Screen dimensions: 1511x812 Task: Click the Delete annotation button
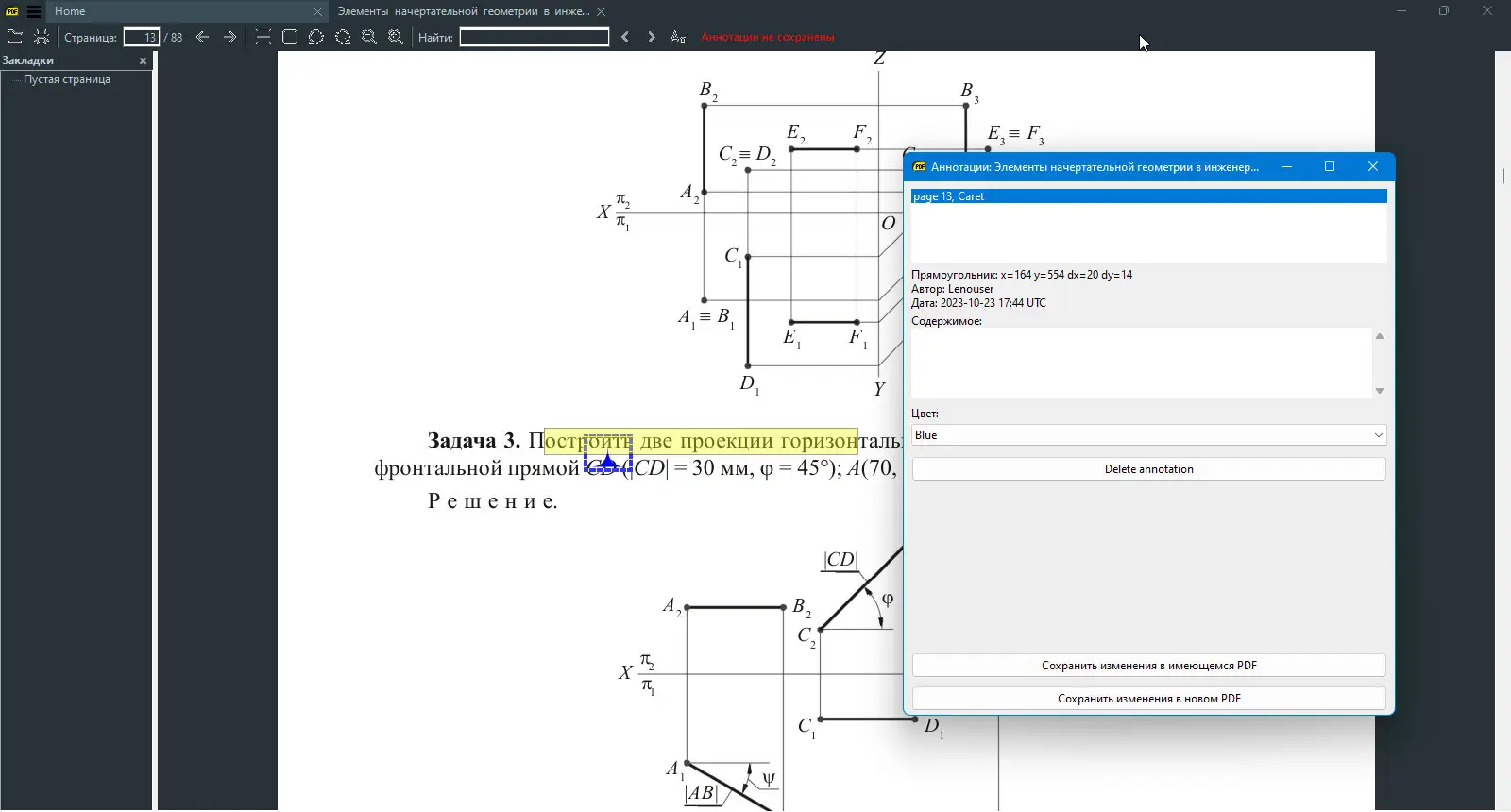[x=1148, y=469]
